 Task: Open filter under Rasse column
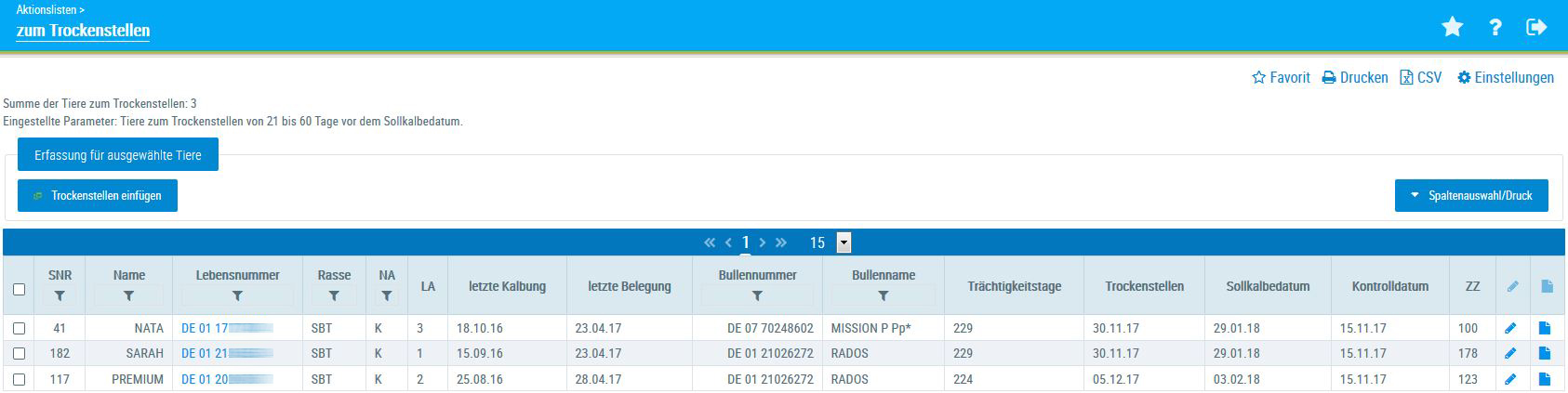tap(334, 296)
